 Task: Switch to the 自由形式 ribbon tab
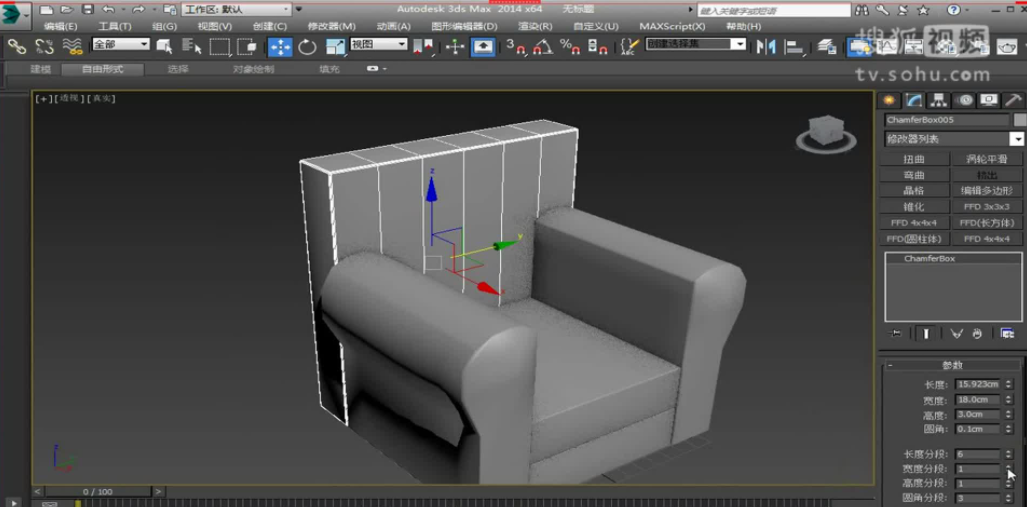coord(102,69)
